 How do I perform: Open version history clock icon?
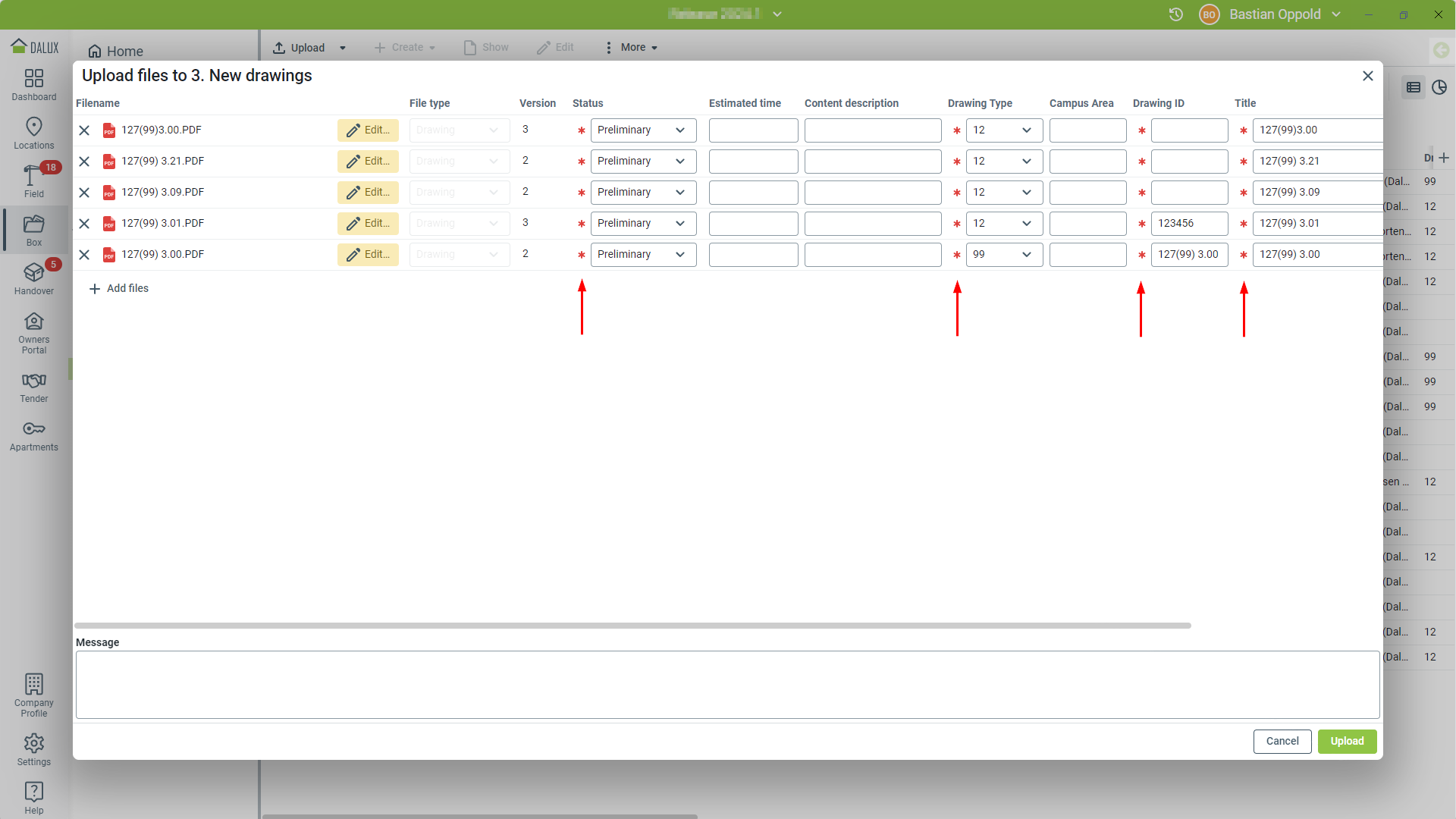click(1175, 14)
